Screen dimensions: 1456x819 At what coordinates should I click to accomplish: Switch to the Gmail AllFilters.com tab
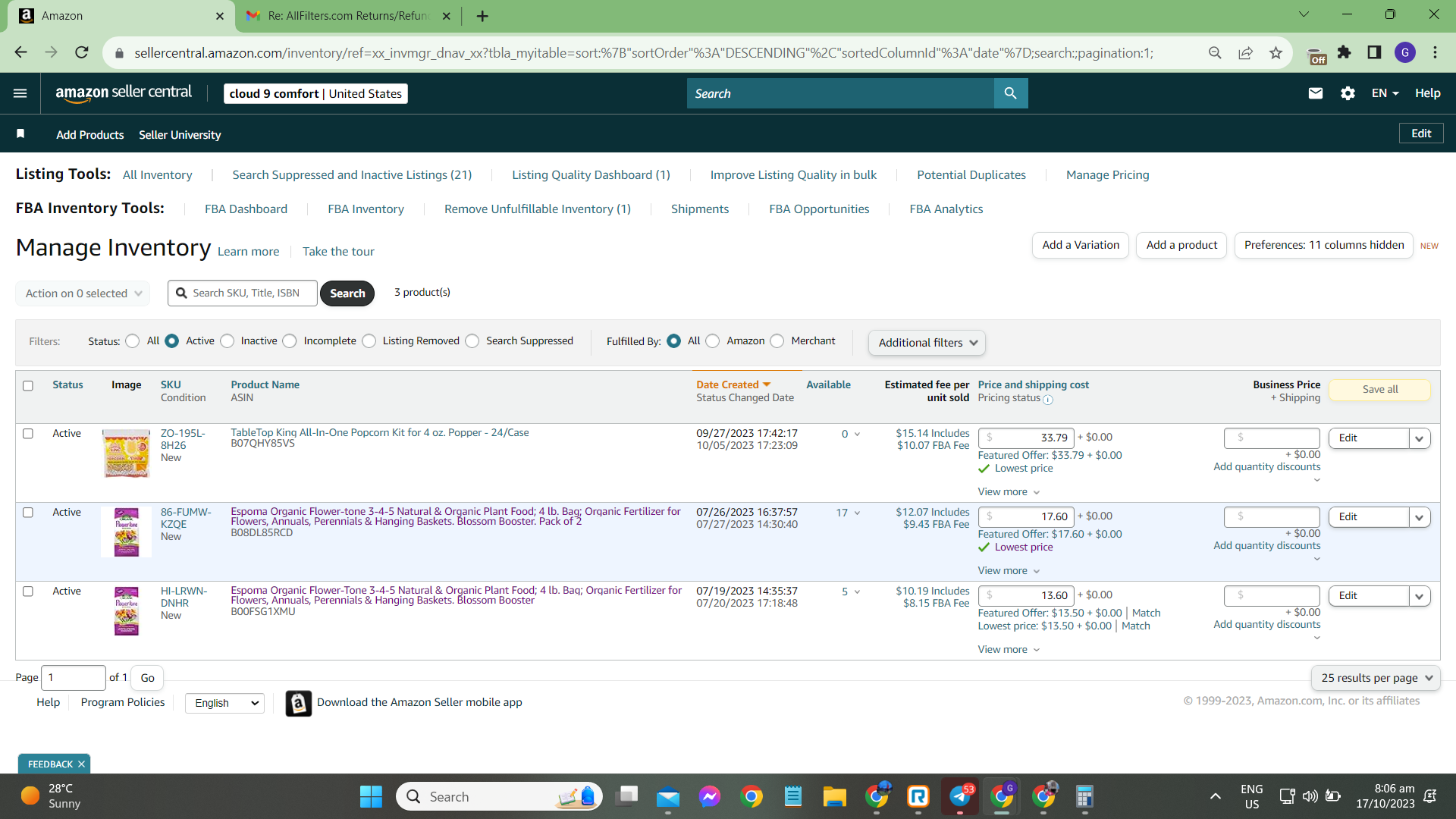point(349,16)
